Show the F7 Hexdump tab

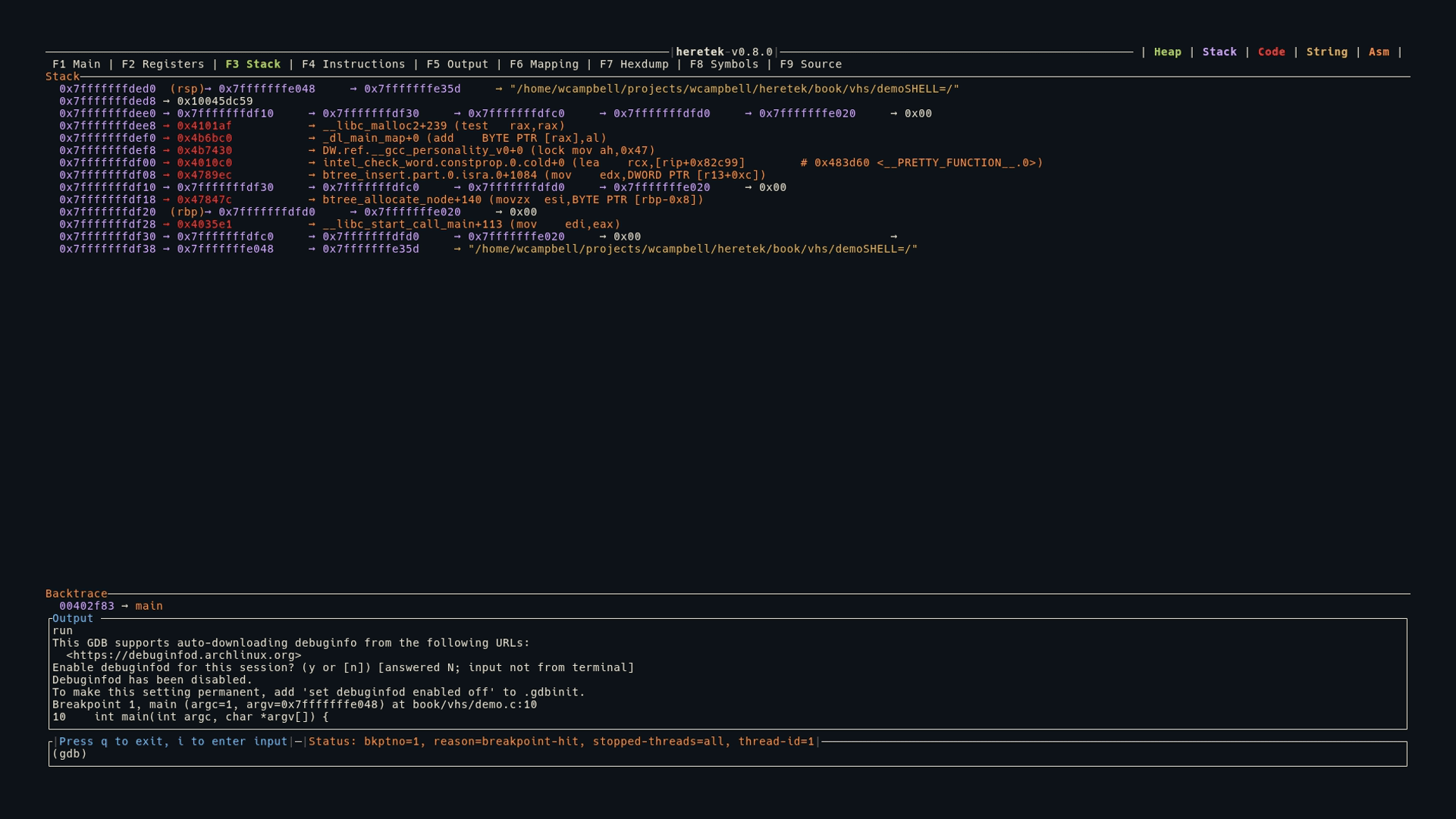coord(634,64)
